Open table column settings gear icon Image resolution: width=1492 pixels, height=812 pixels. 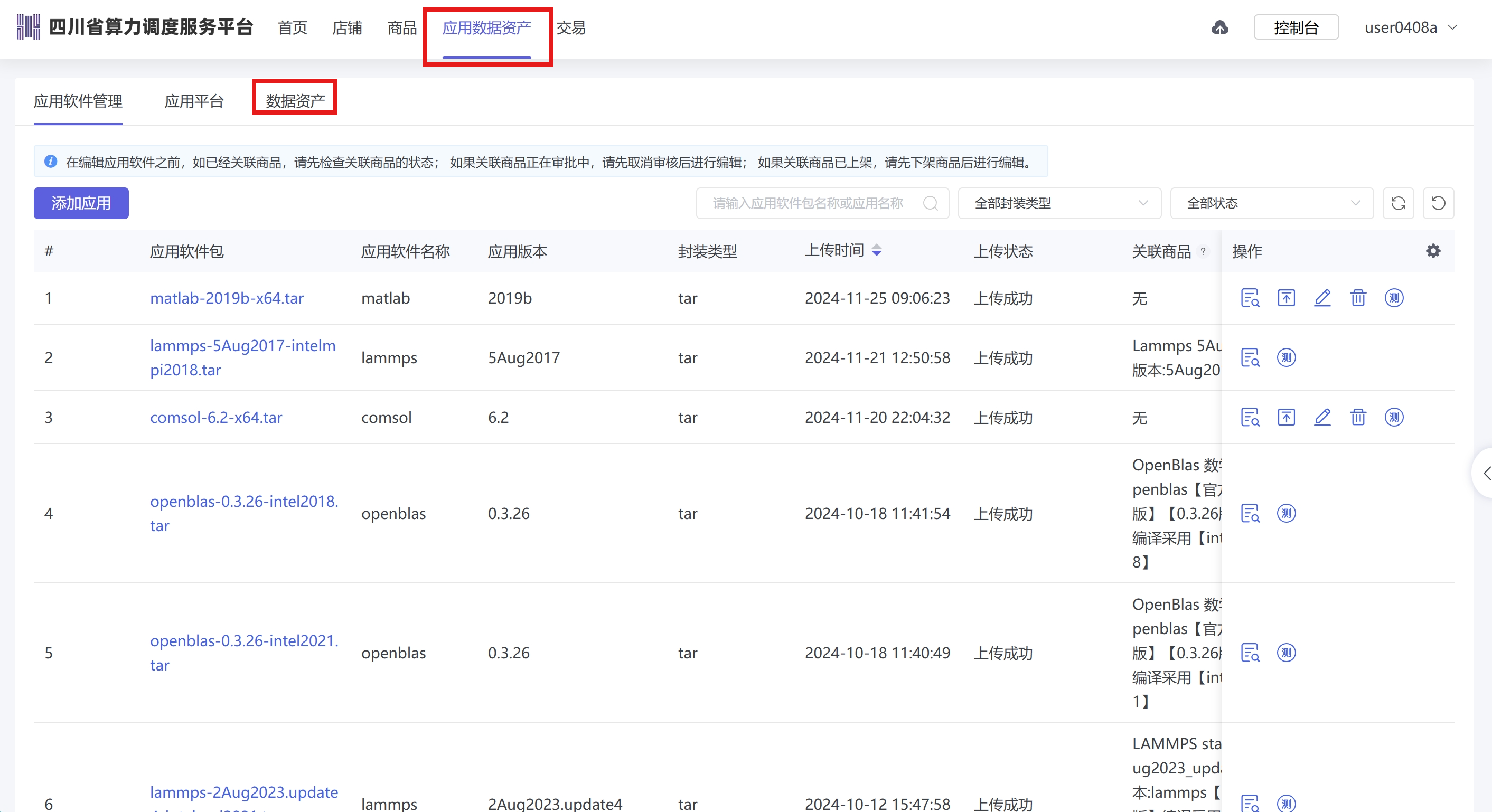pyautogui.click(x=1433, y=251)
